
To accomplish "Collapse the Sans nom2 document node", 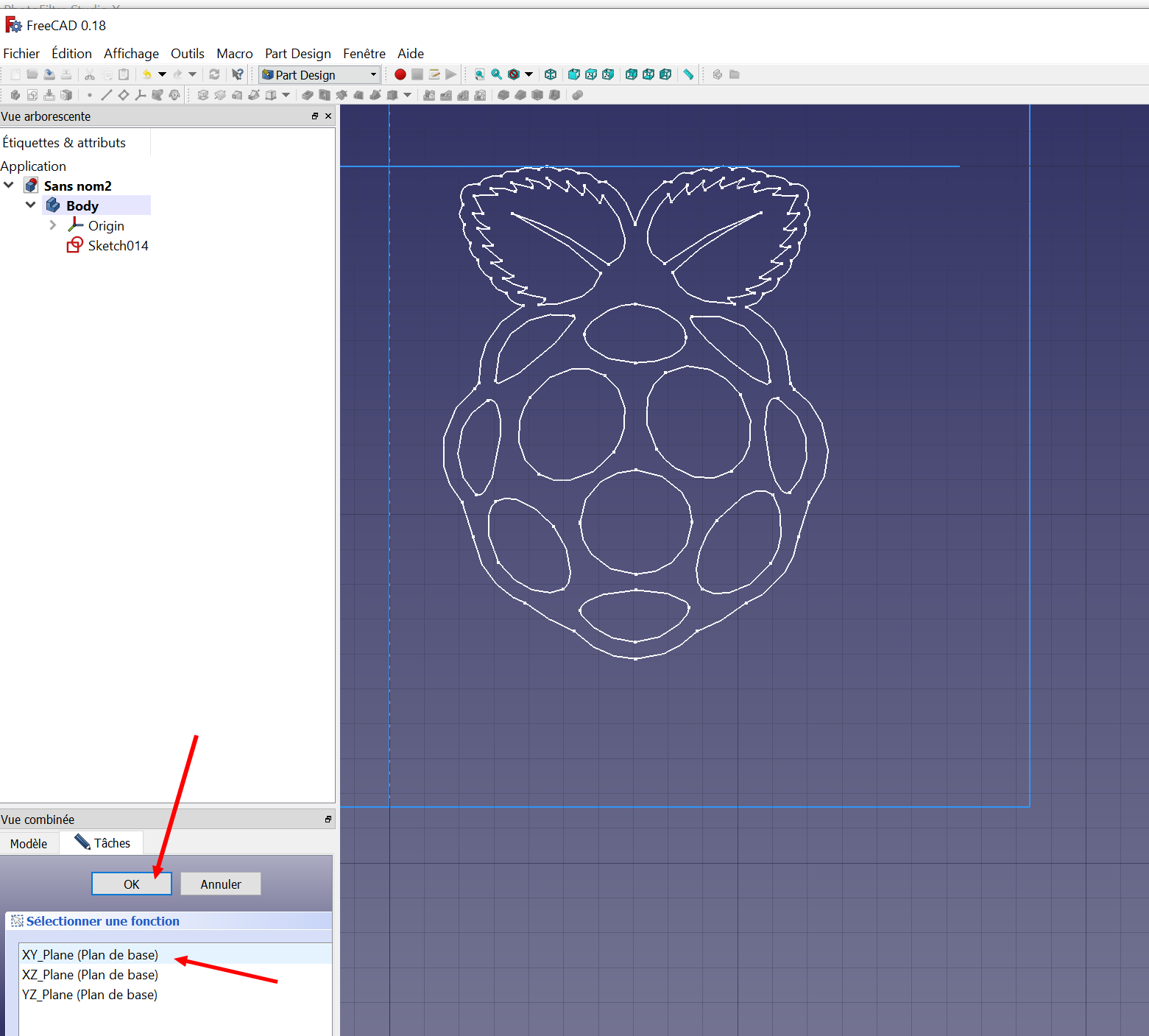I will coord(9,185).
